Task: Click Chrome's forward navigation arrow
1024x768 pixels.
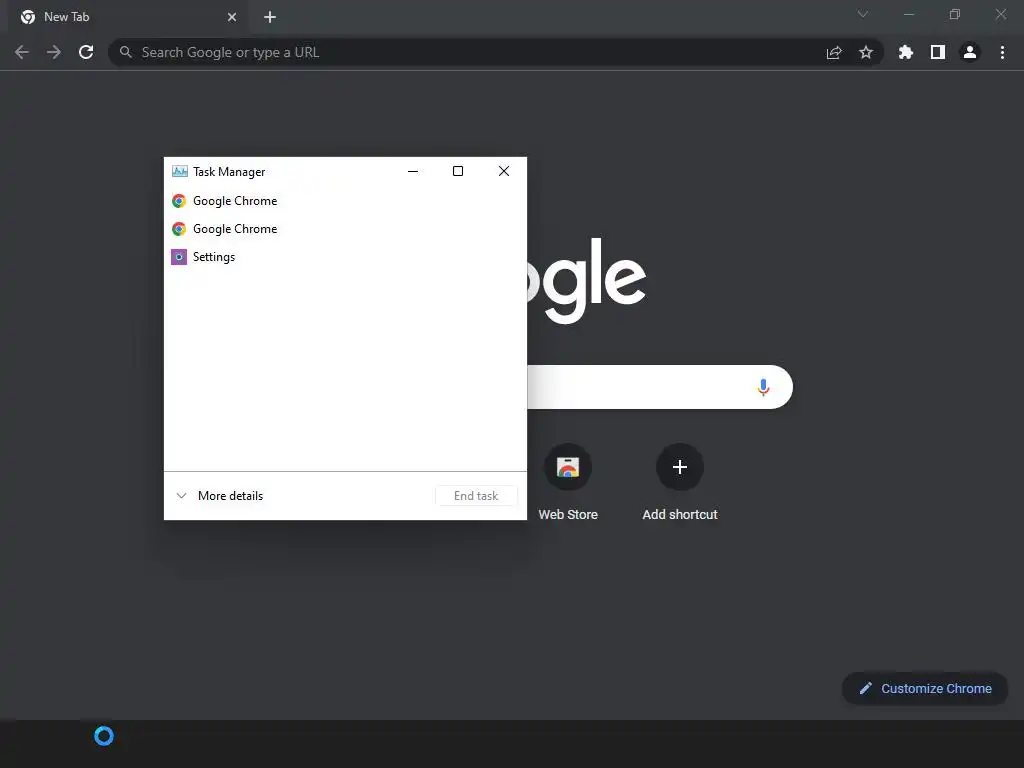Action: coord(54,52)
